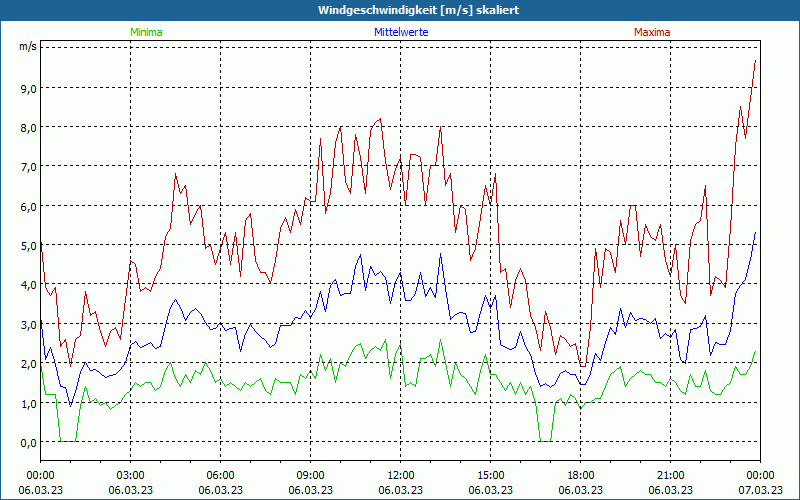Click the 21:00 time label
Screen dimensions: 800x500
pyautogui.click(x=670, y=476)
